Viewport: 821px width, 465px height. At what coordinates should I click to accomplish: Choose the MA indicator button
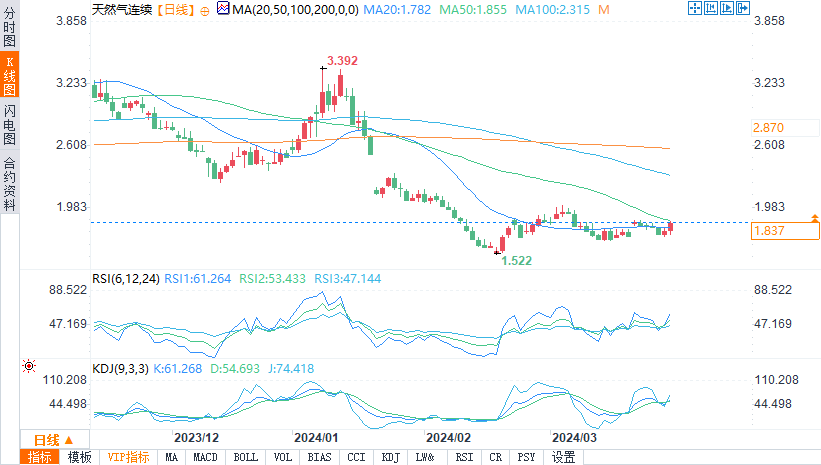pyautogui.click(x=172, y=457)
